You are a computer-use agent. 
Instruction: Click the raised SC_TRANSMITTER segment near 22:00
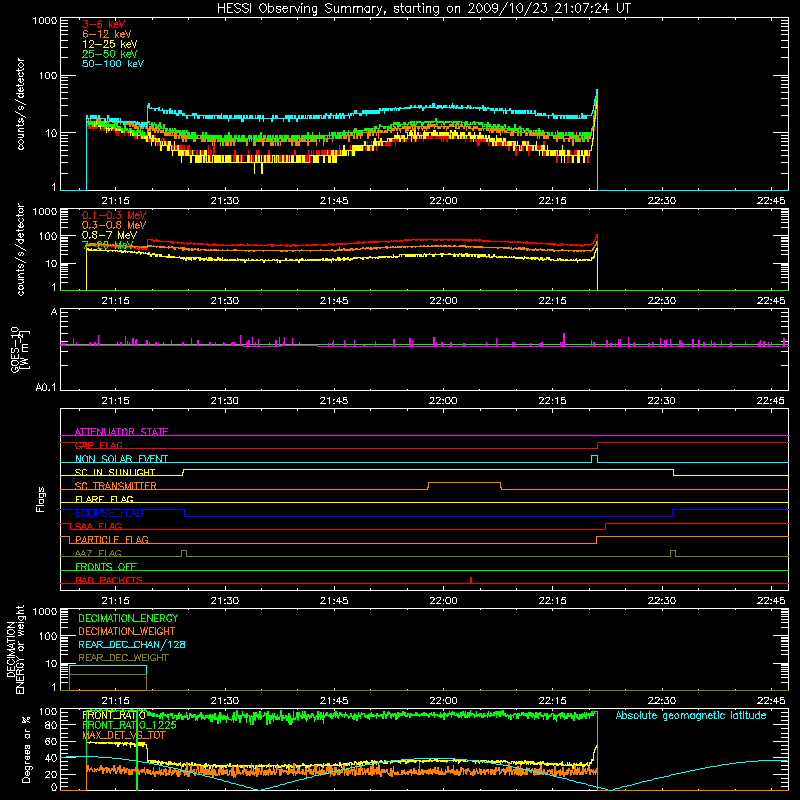pos(464,483)
